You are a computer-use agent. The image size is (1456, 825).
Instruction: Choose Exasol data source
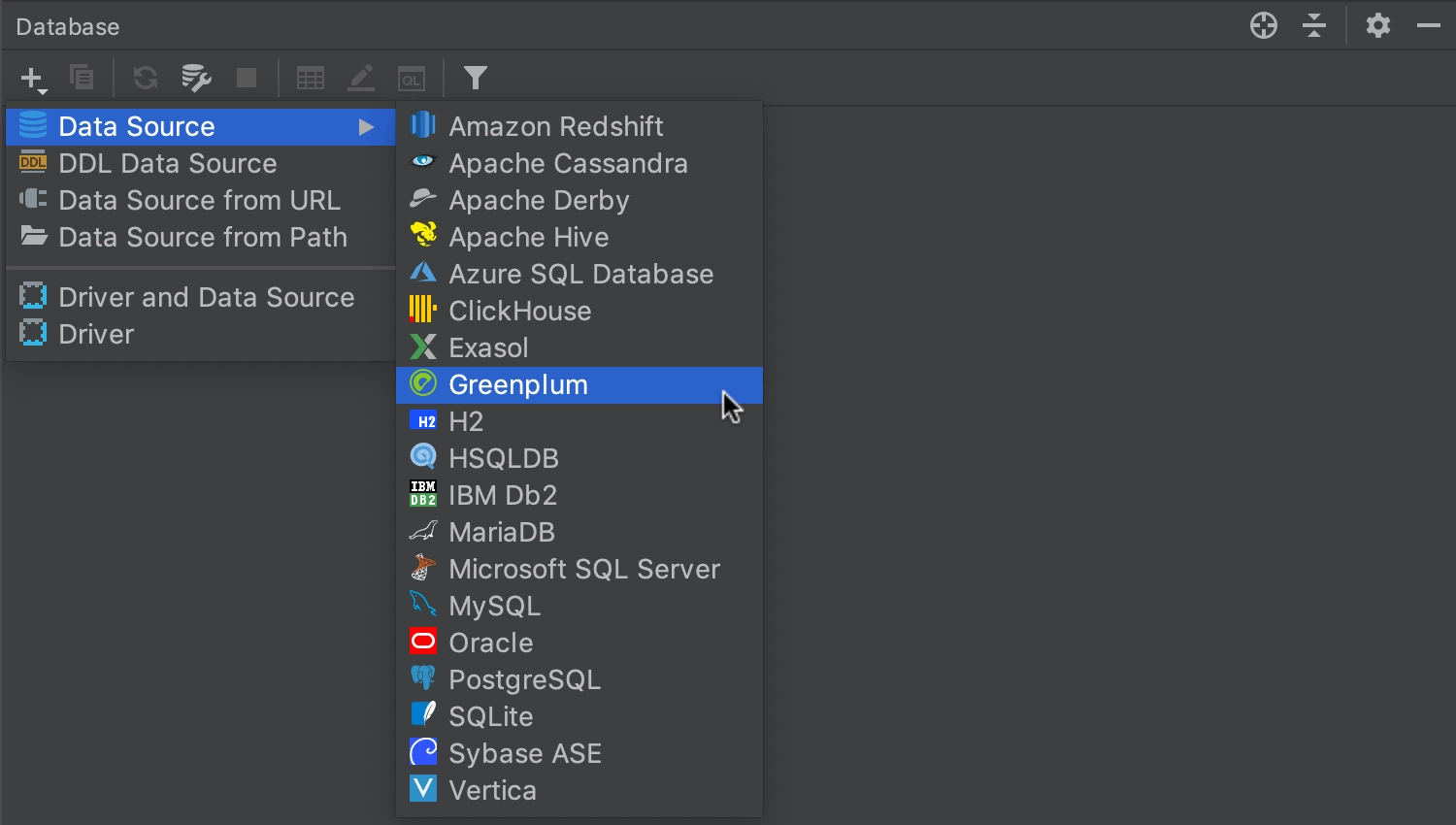[579, 348]
